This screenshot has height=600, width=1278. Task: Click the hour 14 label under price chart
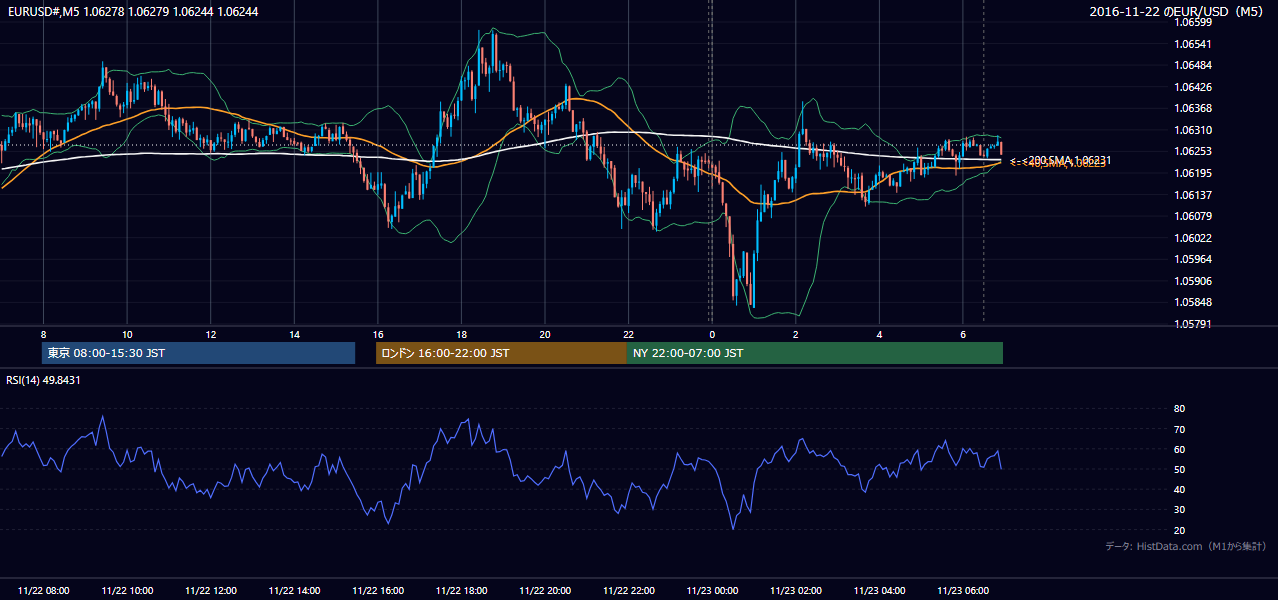tap(294, 334)
